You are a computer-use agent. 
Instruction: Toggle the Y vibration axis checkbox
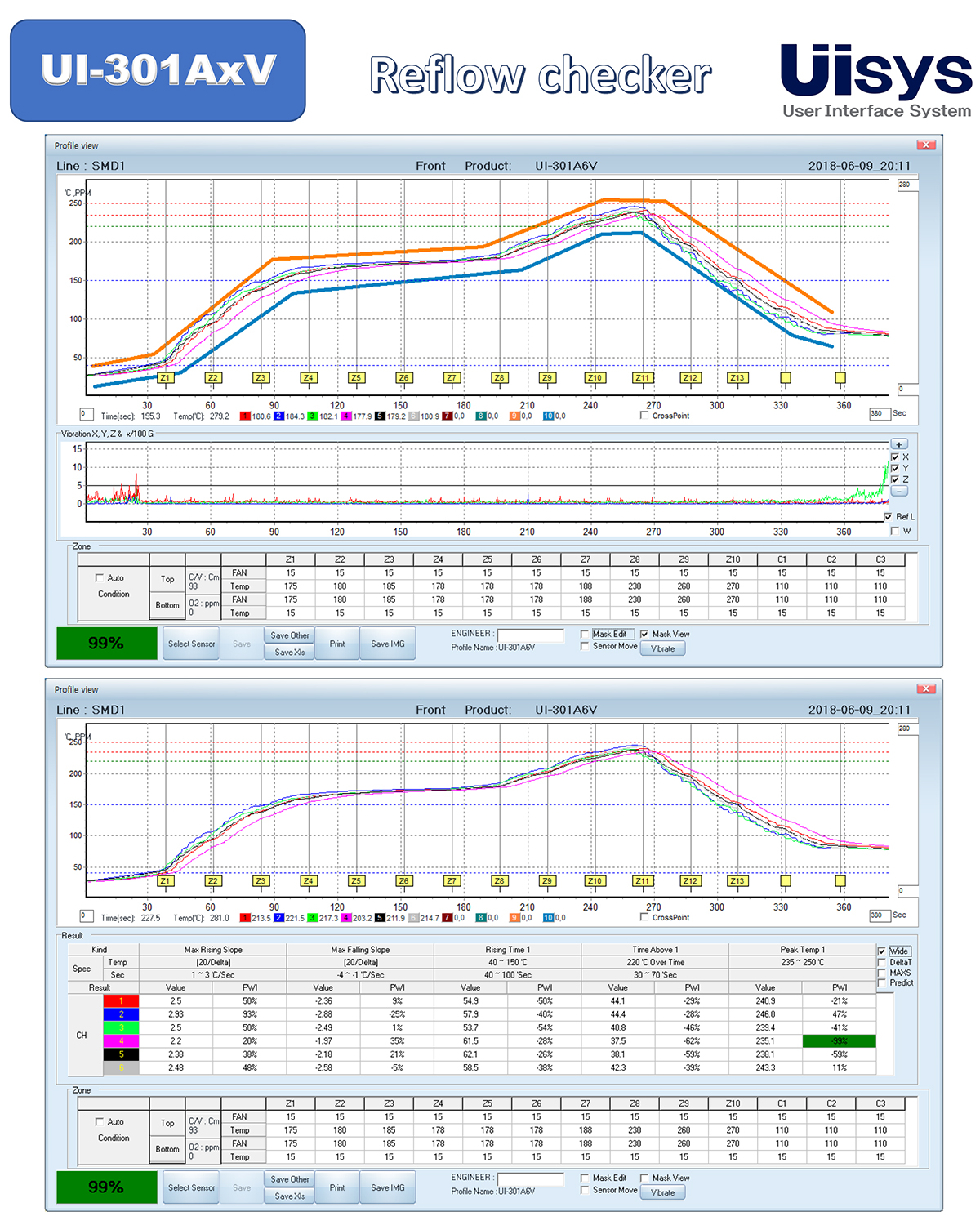click(x=895, y=468)
